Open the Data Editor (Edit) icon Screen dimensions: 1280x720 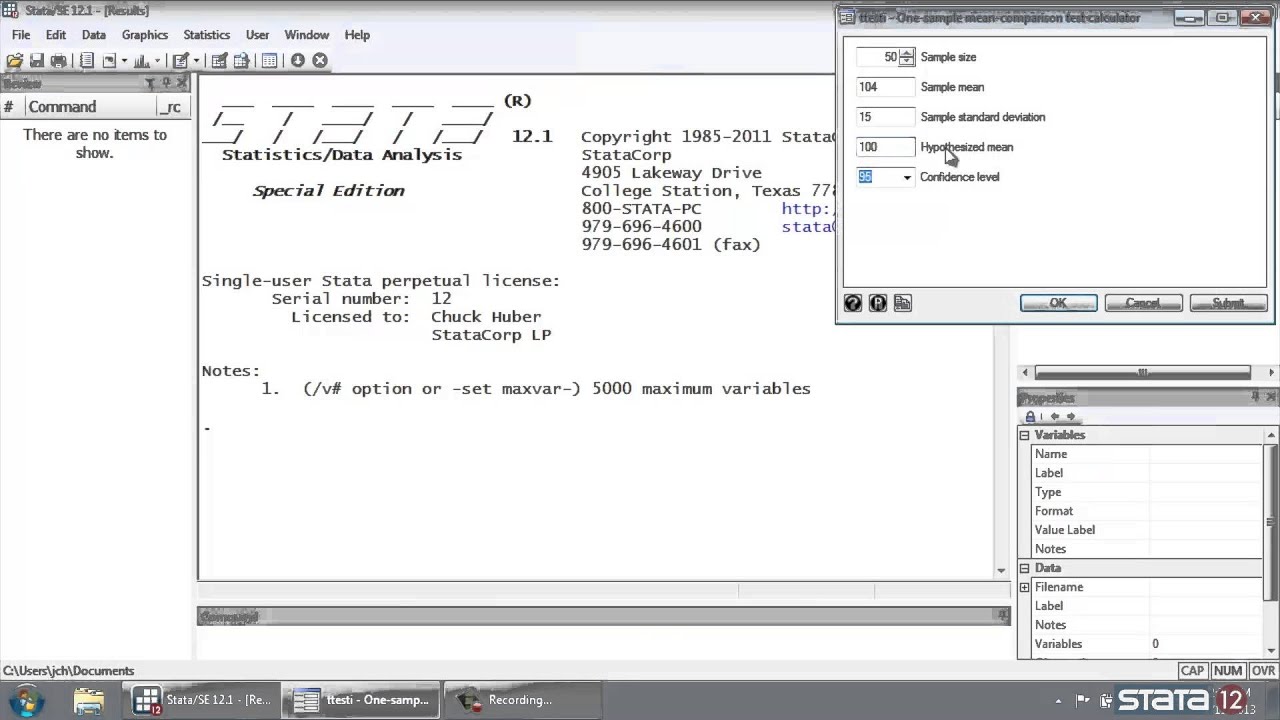point(219,61)
